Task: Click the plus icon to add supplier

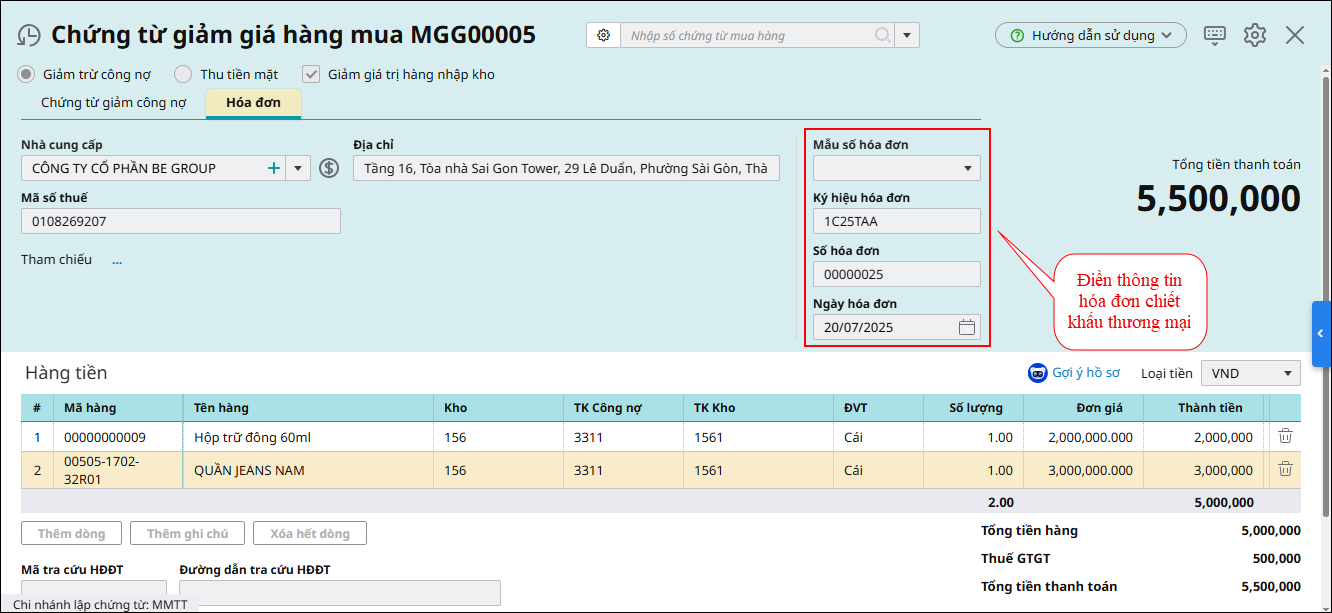Action: (273, 168)
